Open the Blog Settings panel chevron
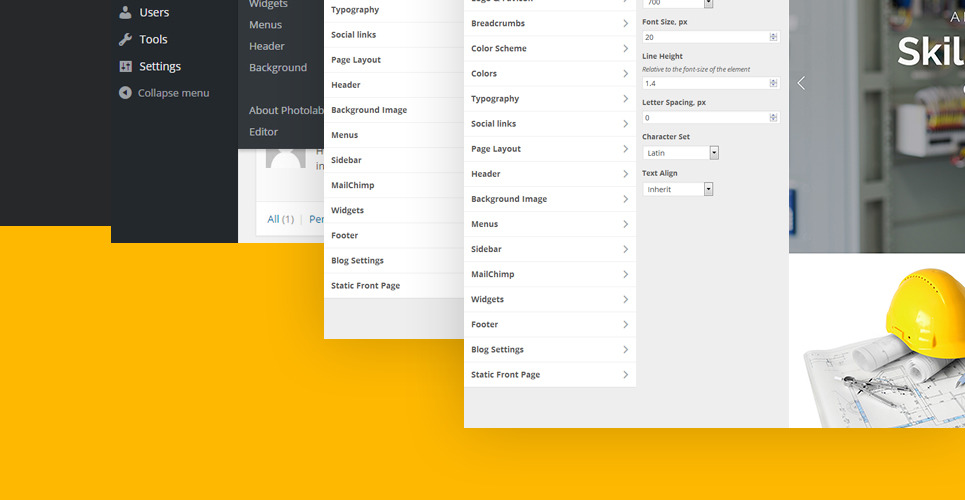This screenshot has width=965, height=500. point(625,350)
